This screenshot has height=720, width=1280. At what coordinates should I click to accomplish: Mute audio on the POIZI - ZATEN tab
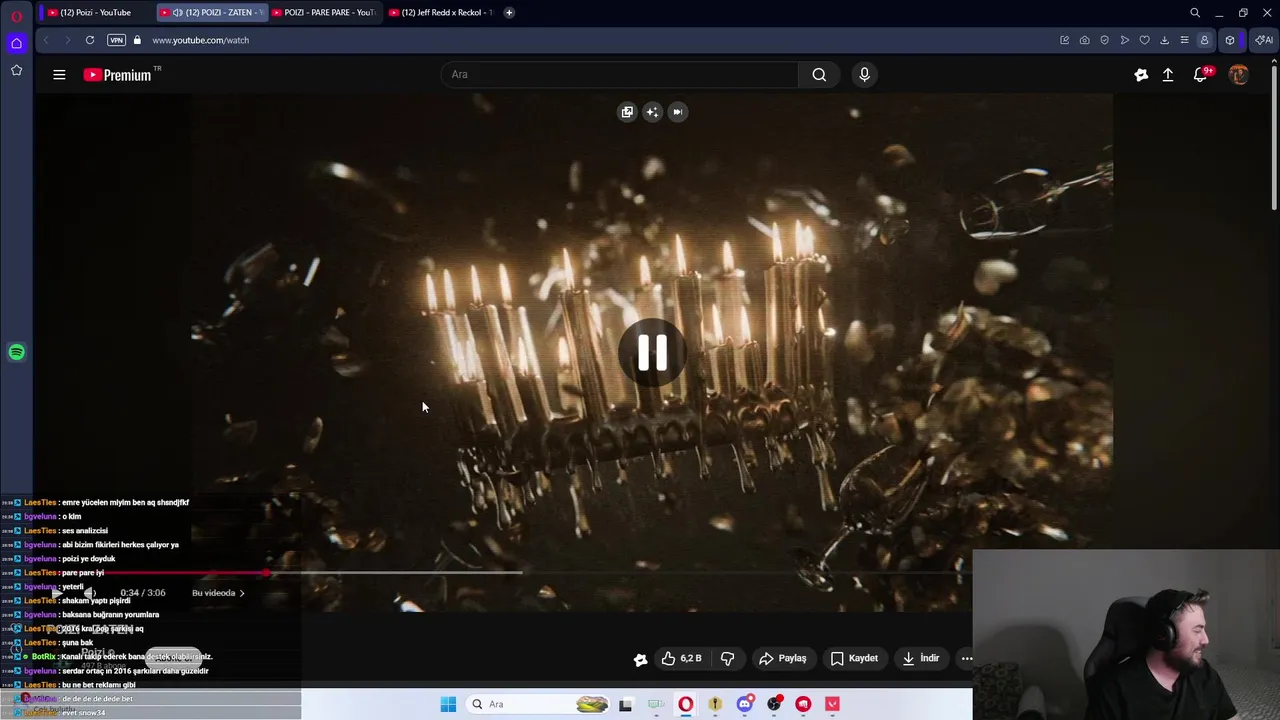pyautogui.click(x=178, y=12)
